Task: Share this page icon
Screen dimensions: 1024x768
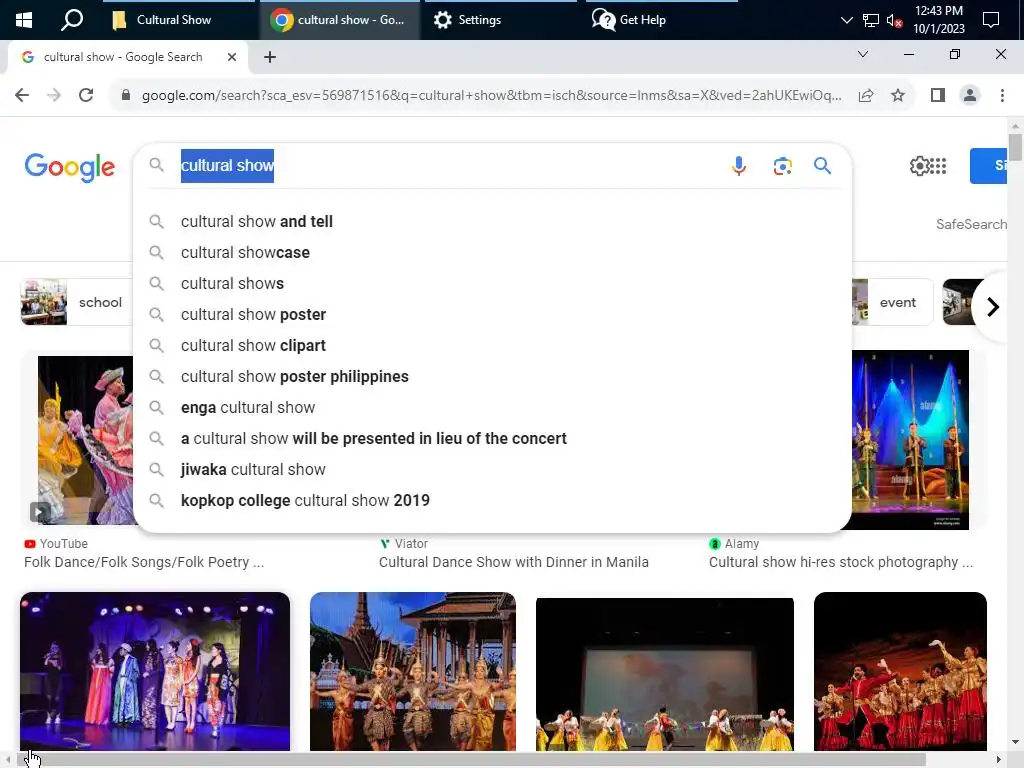Action: point(866,95)
